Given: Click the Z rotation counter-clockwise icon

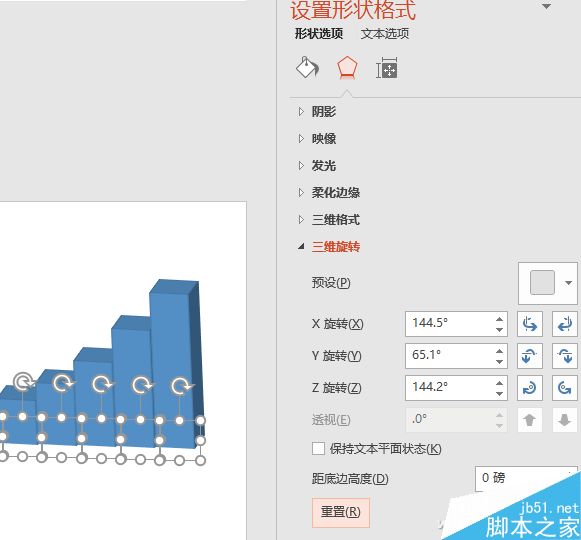Looking at the screenshot, I should click(564, 388).
